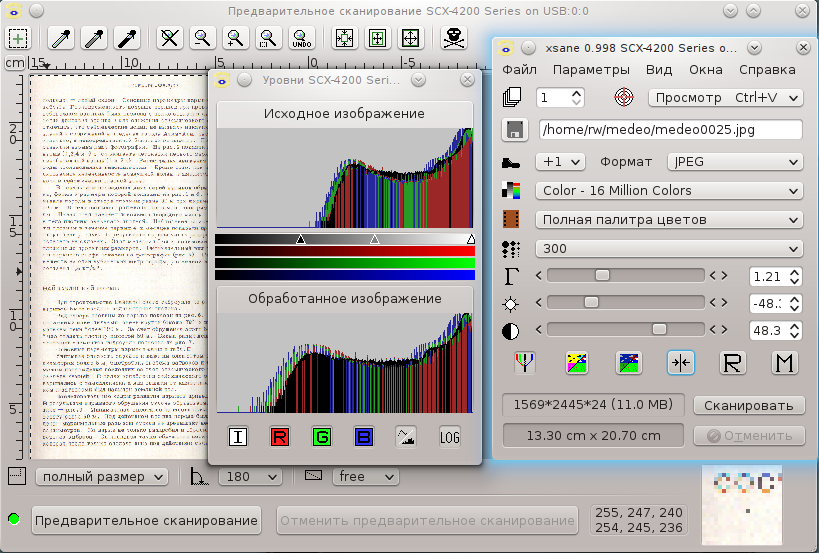819x553 pixels.
Task: Open the JPEG format dropdown
Action: point(735,161)
